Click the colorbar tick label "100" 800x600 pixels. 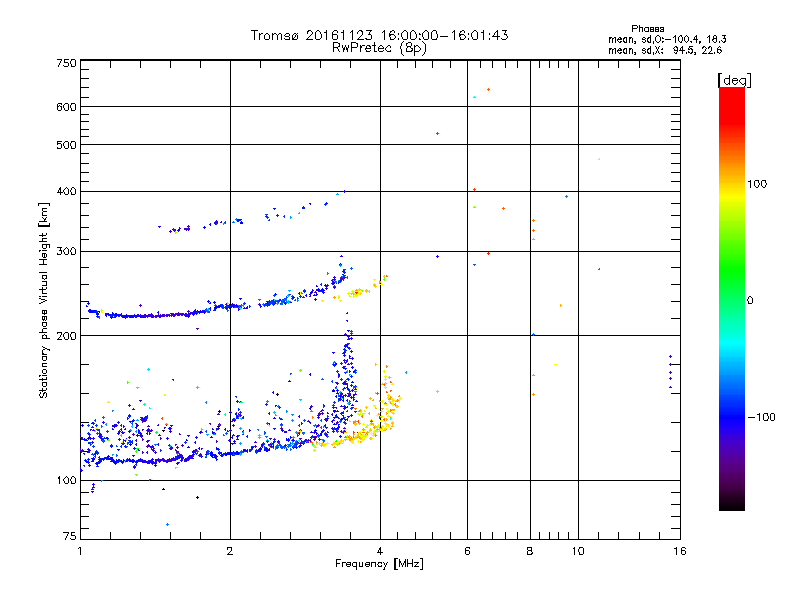tap(757, 184)
